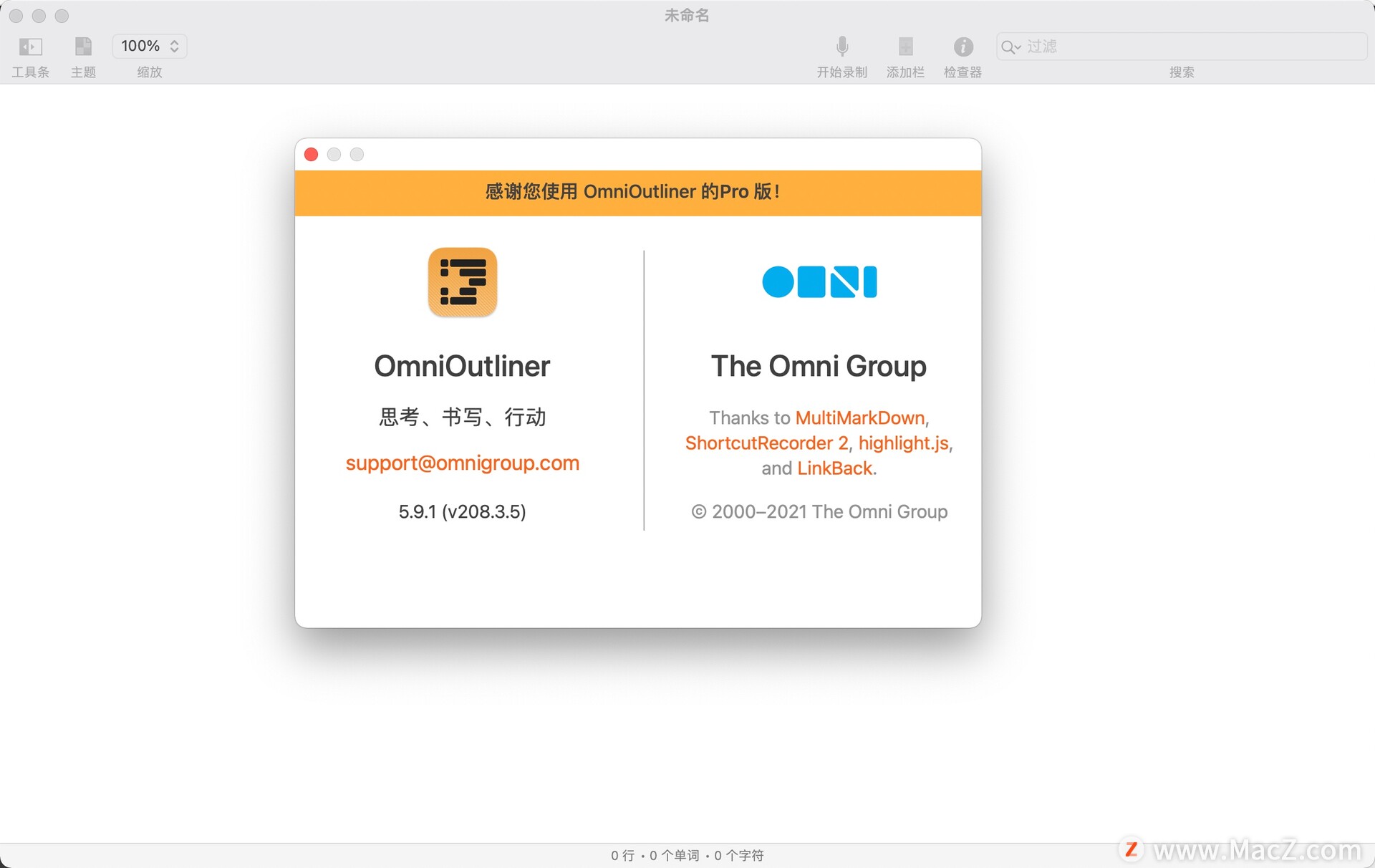Open the 检查器 inspector panel
Screen dimensions: 1375x868
pyautogui.click(x=963, y=47)
